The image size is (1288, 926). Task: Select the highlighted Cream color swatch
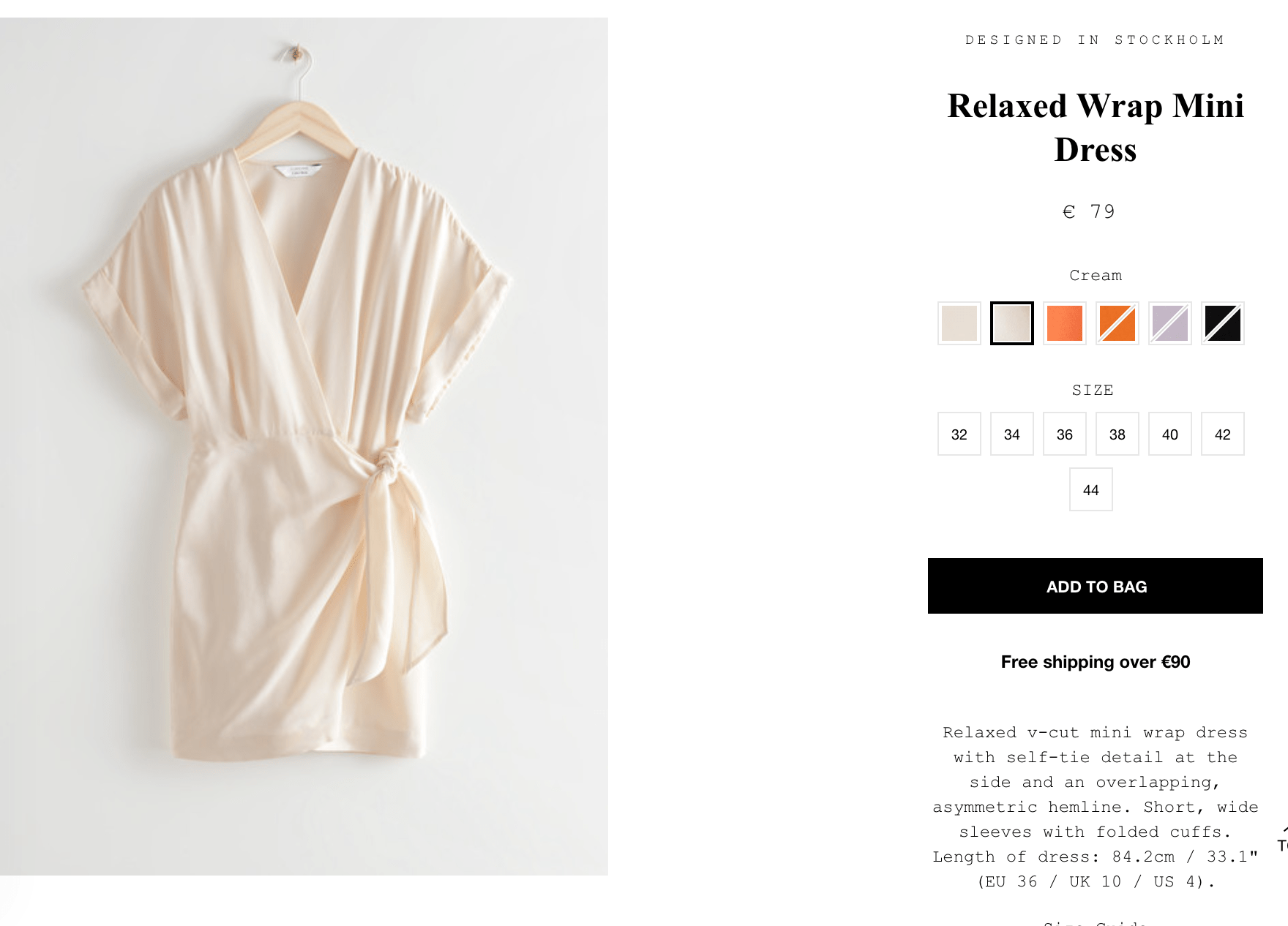[1011, 323]
